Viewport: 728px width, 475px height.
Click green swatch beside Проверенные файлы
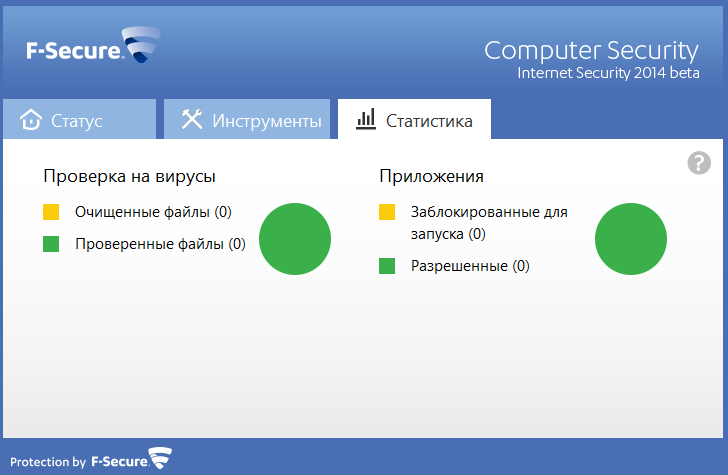point(52,243)
